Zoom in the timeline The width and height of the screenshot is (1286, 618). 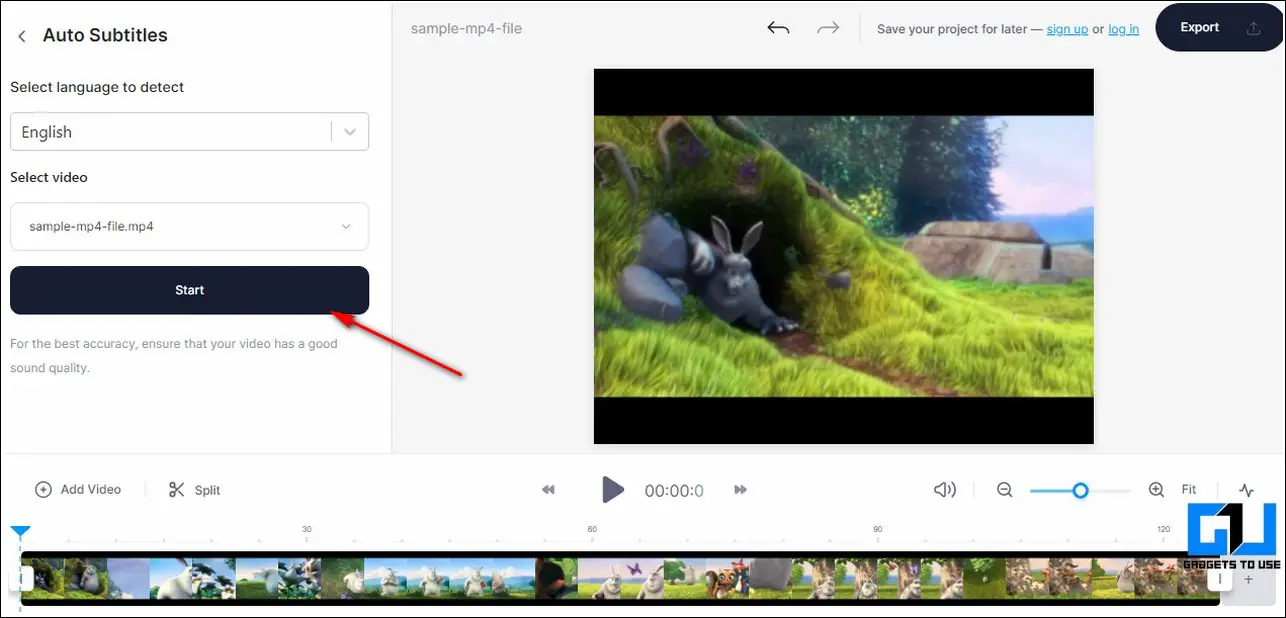click(x=1156, y=489)
